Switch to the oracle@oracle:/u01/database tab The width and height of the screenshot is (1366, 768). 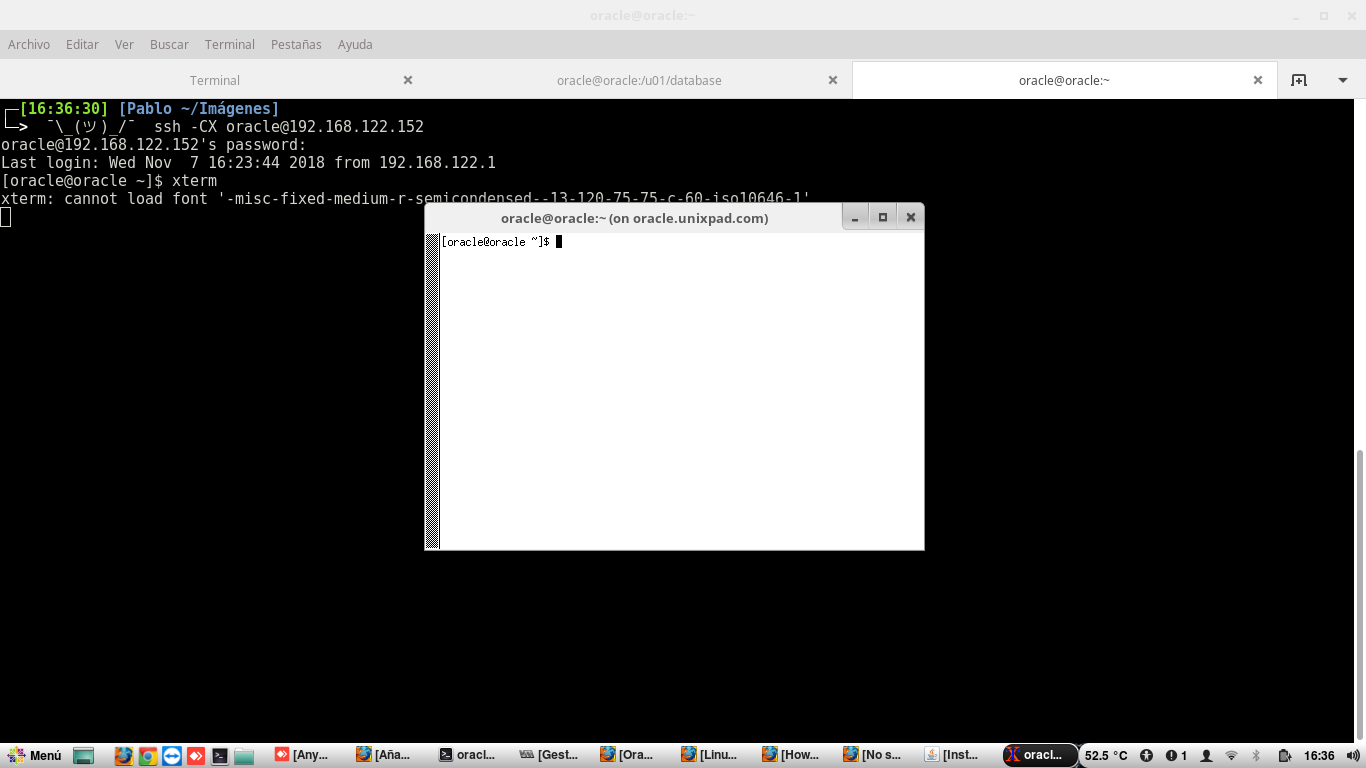click(x=639, y=80)
